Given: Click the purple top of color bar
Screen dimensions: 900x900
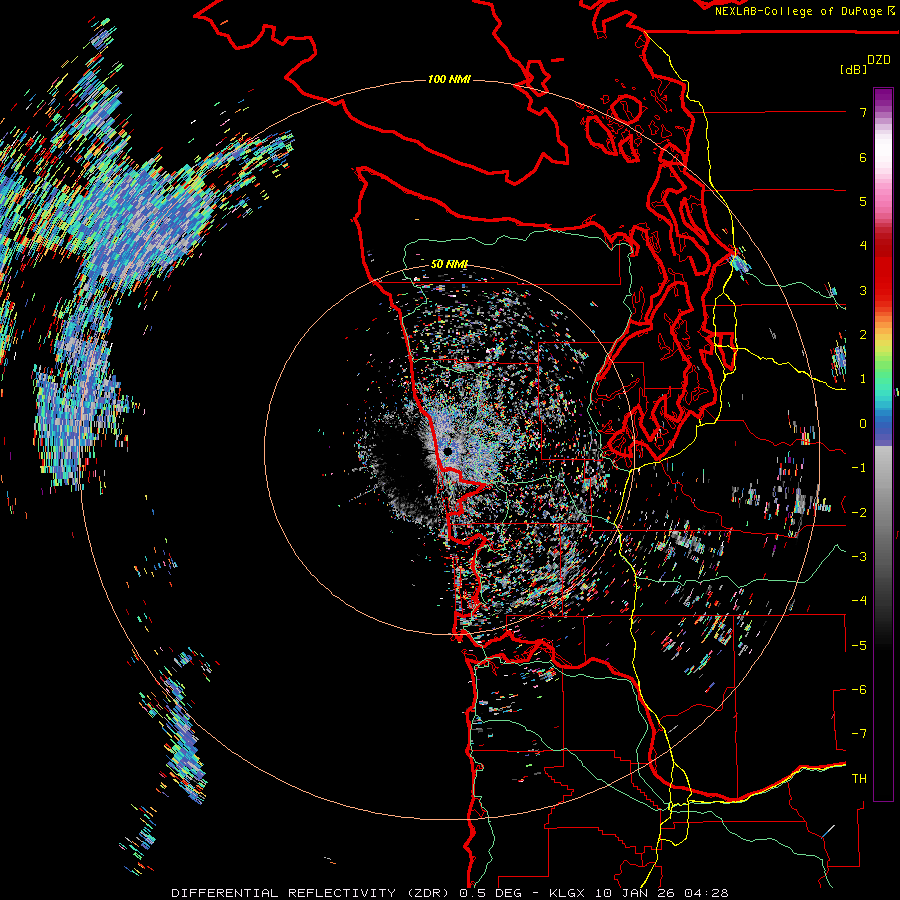Looking at the screenshot, I should 883,98.
